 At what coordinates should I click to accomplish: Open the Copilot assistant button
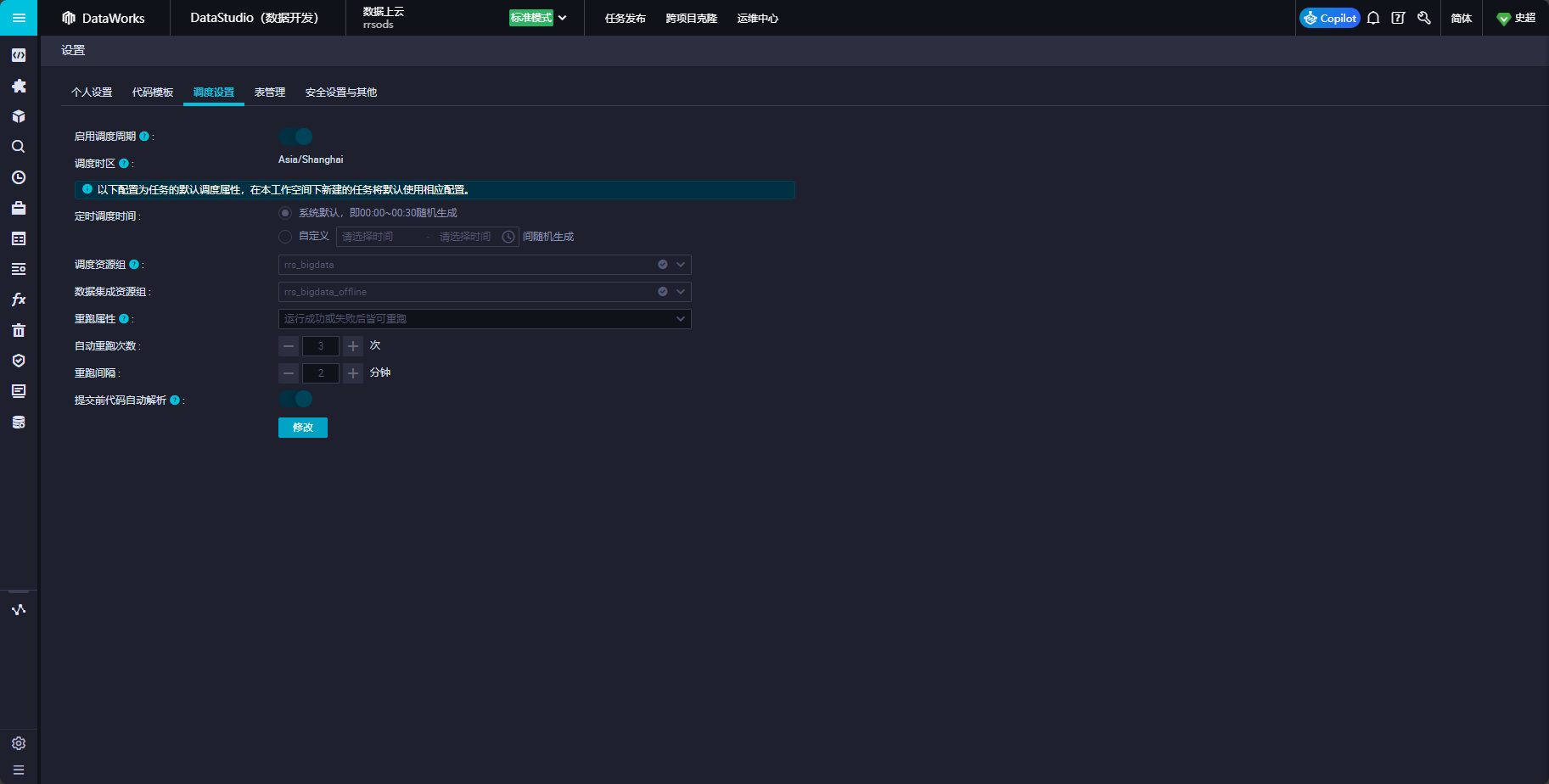[1330, 18]
